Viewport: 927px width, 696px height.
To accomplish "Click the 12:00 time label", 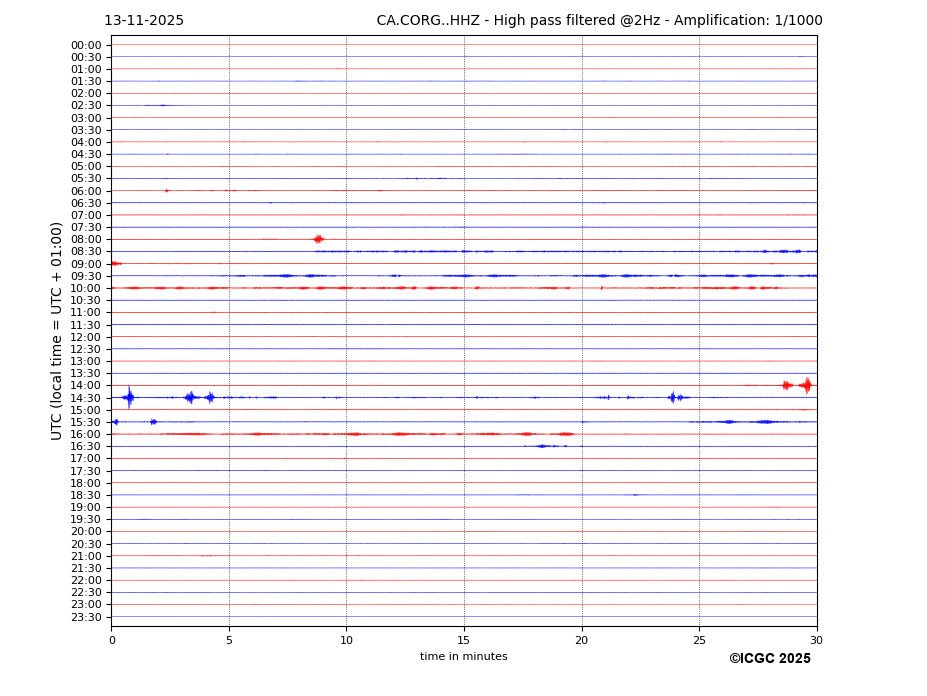I will pyautogui.click(x=86, y=337).
